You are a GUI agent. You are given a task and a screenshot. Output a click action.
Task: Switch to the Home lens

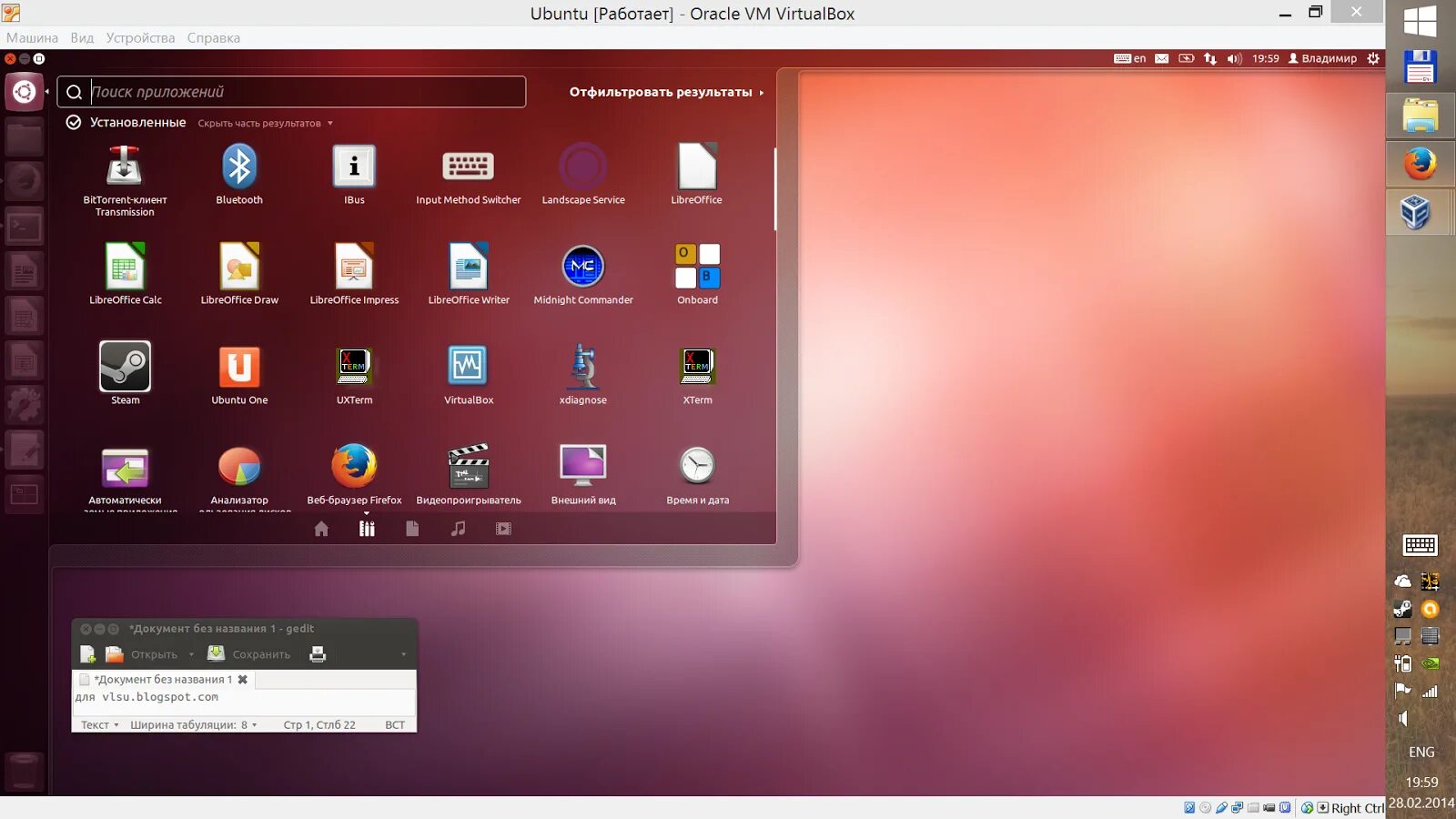321,529
